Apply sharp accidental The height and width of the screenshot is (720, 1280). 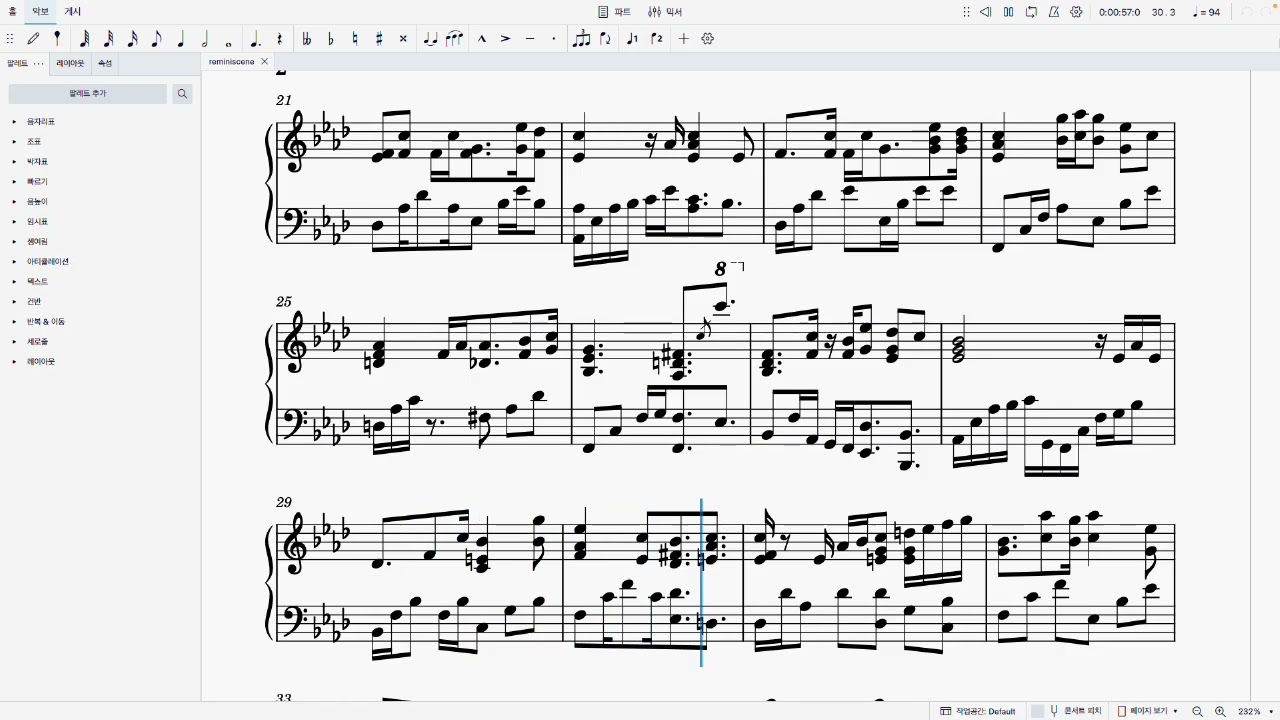[379, 39]
